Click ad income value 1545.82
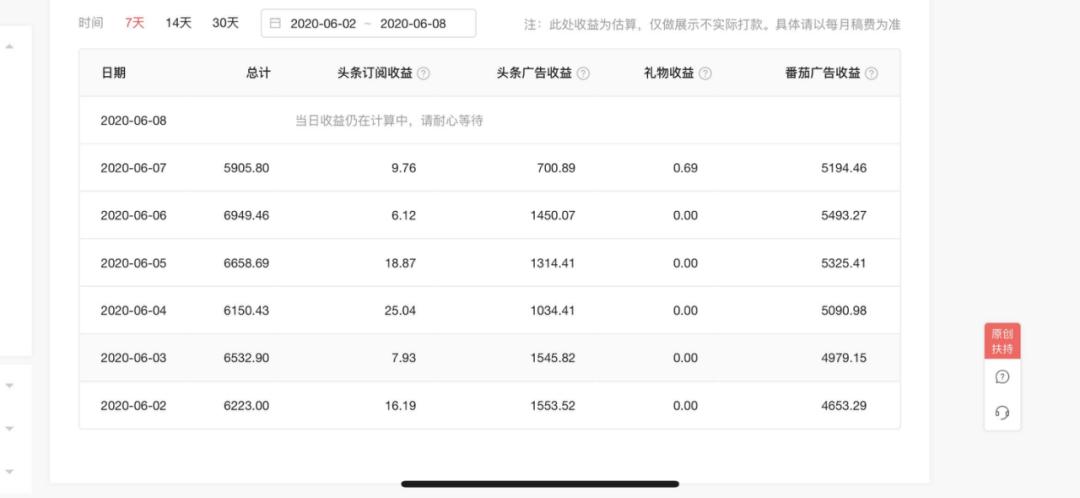 [x=552, y=358]
